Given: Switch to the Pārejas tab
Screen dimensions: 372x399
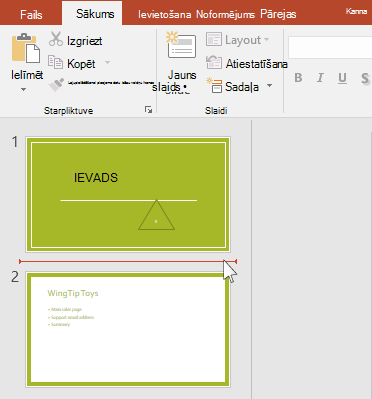Looking at the screenshot, I should (278, 14).
